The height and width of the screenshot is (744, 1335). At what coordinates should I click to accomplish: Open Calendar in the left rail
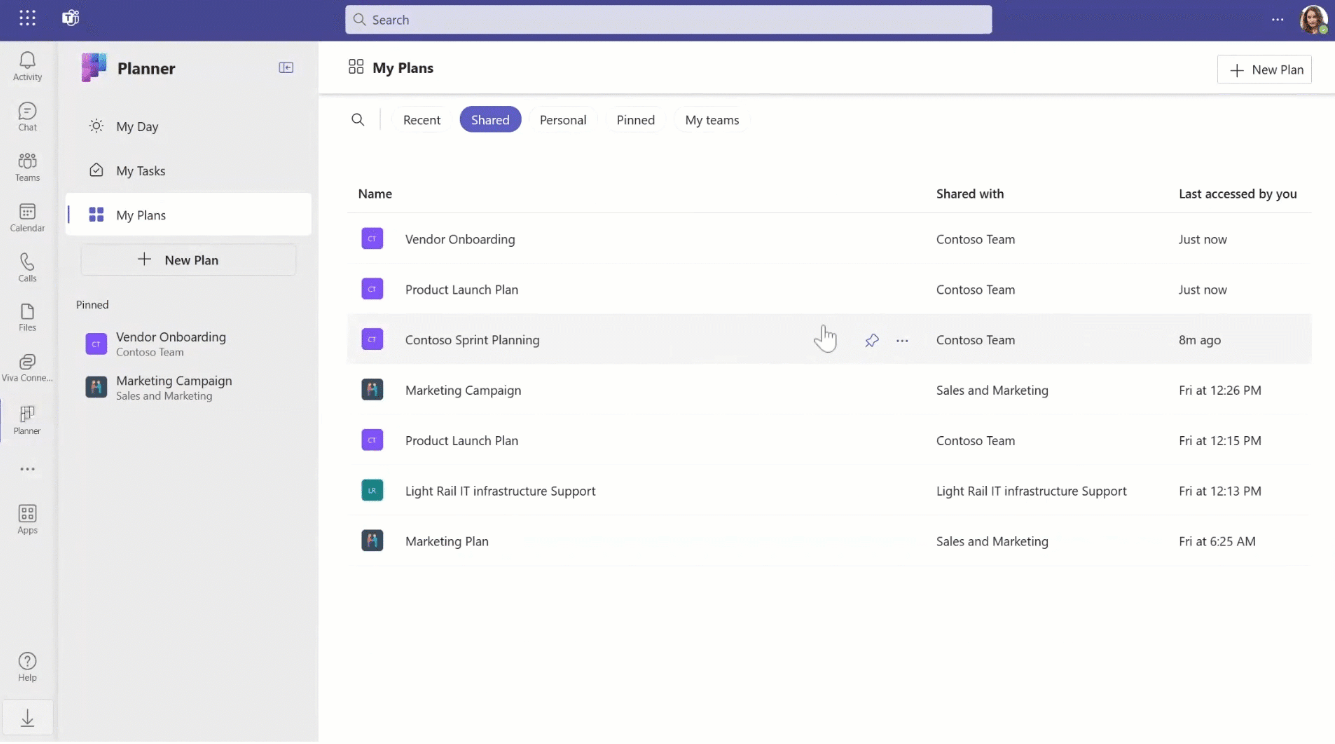[x=27, y=217]
